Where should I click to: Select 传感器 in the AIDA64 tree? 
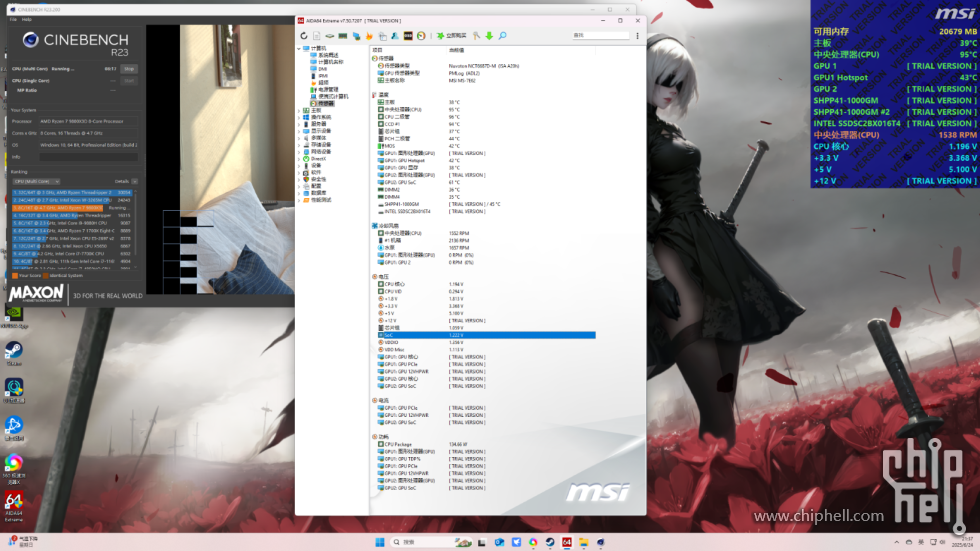322,104
